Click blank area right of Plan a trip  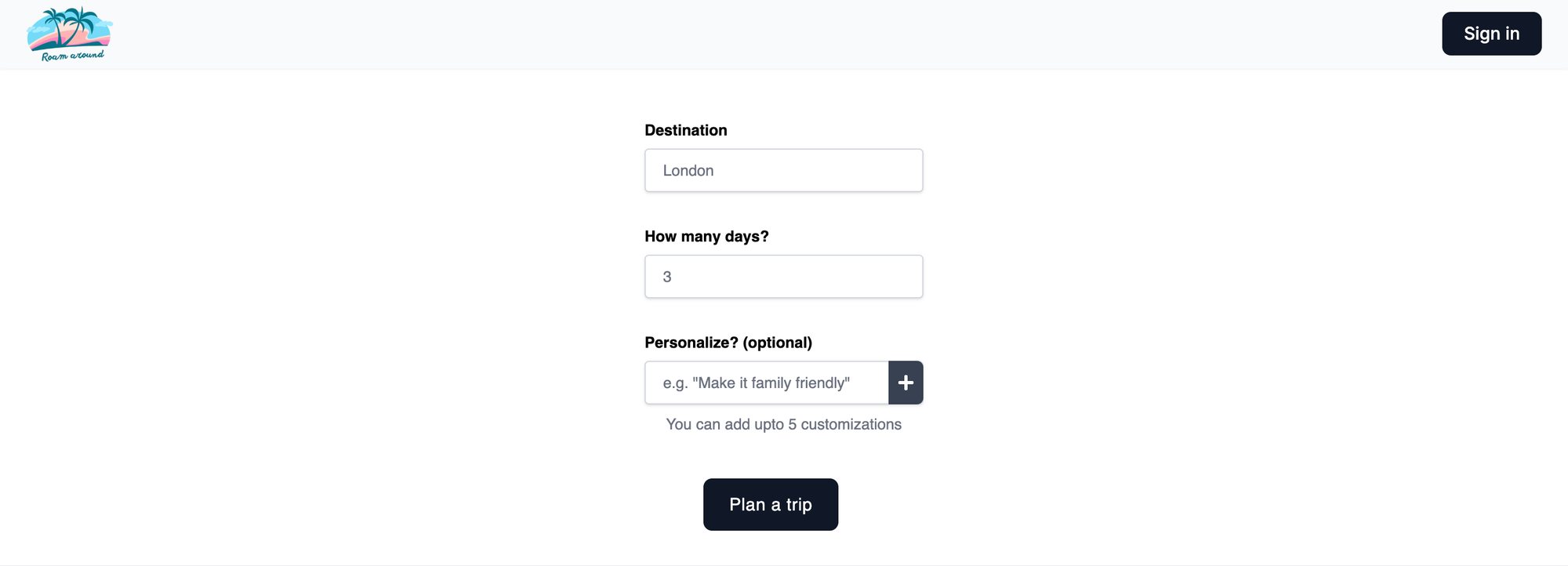click(1098, 504)
